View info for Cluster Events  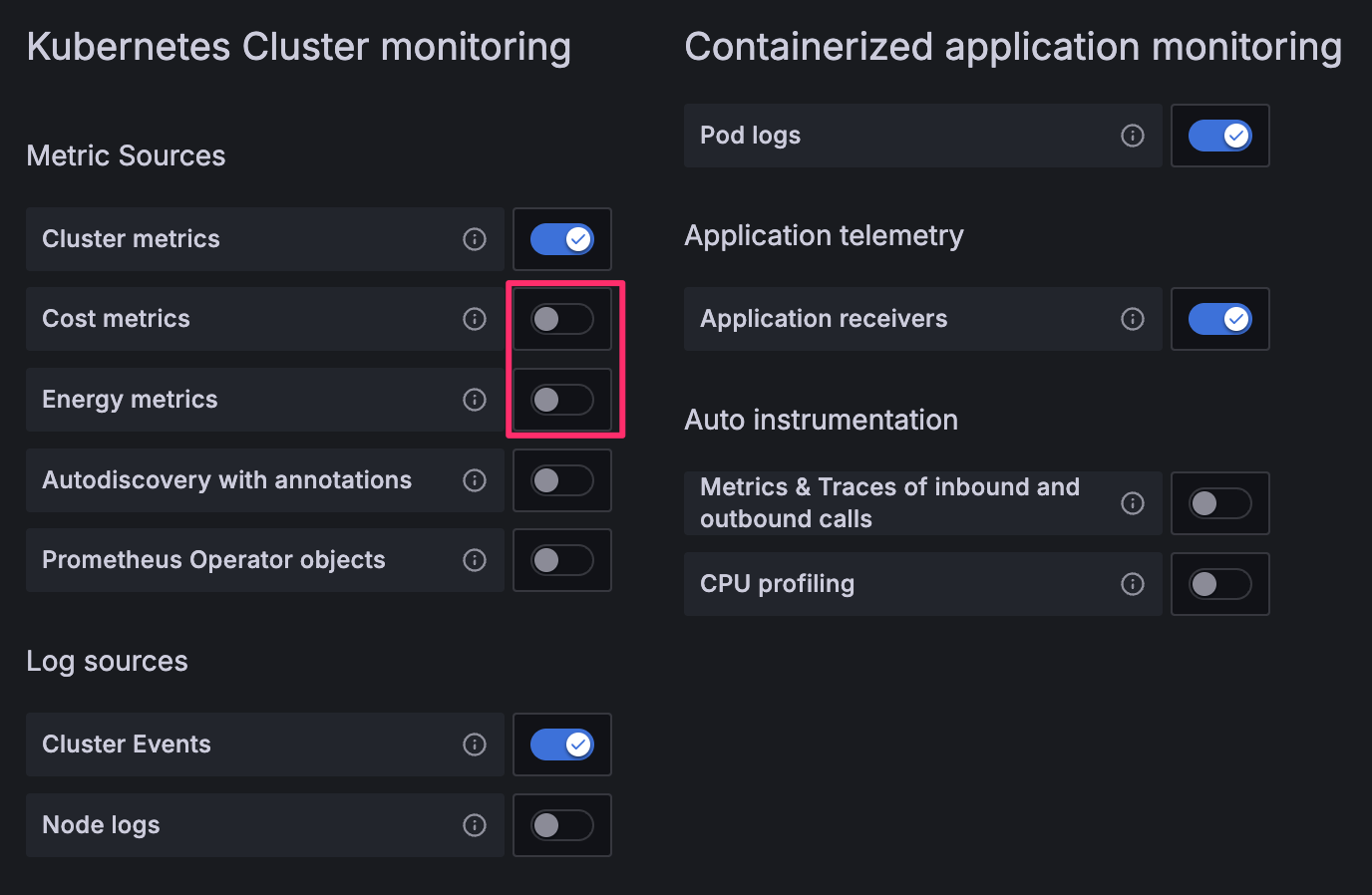(x=475, y=745)
